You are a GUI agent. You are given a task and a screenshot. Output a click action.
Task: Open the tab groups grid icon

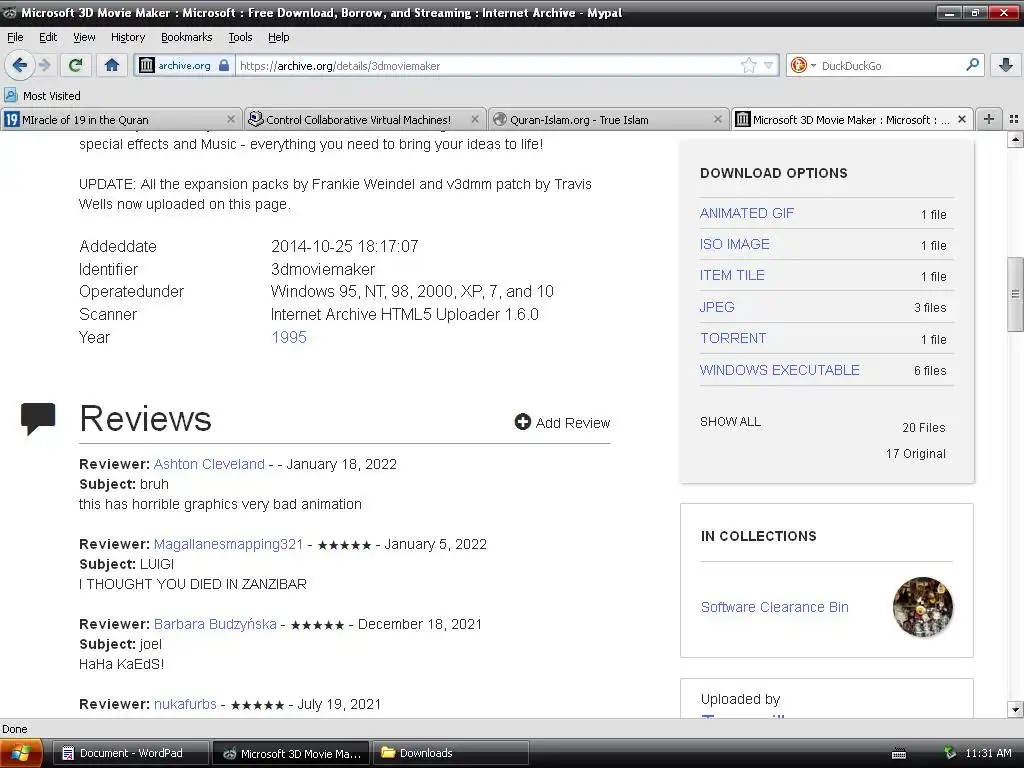[x=1014, y=119]
